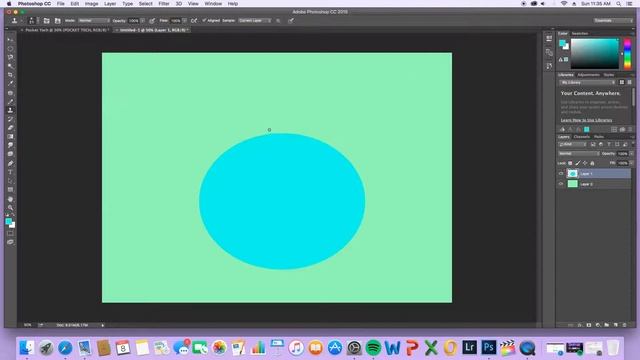Image resolution: width=640 pixels, height=360 pixels.
Task: Toggle lock all padlock icon
Action: tap(592, 163)
